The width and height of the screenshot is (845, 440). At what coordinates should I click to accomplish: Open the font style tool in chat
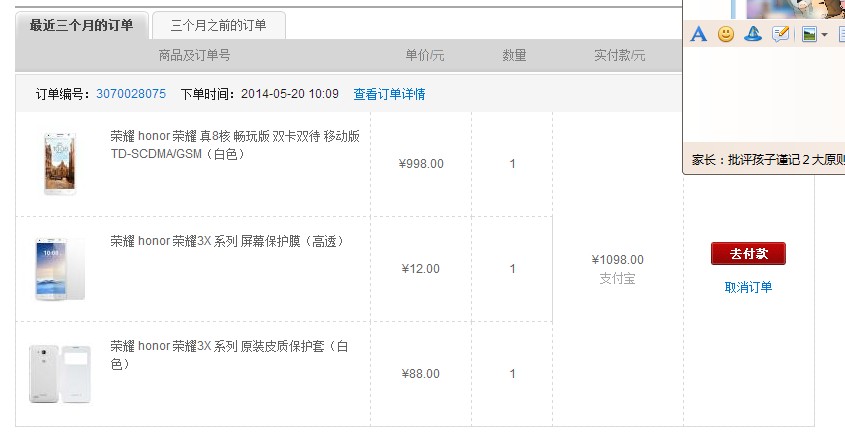pos(699,34)
